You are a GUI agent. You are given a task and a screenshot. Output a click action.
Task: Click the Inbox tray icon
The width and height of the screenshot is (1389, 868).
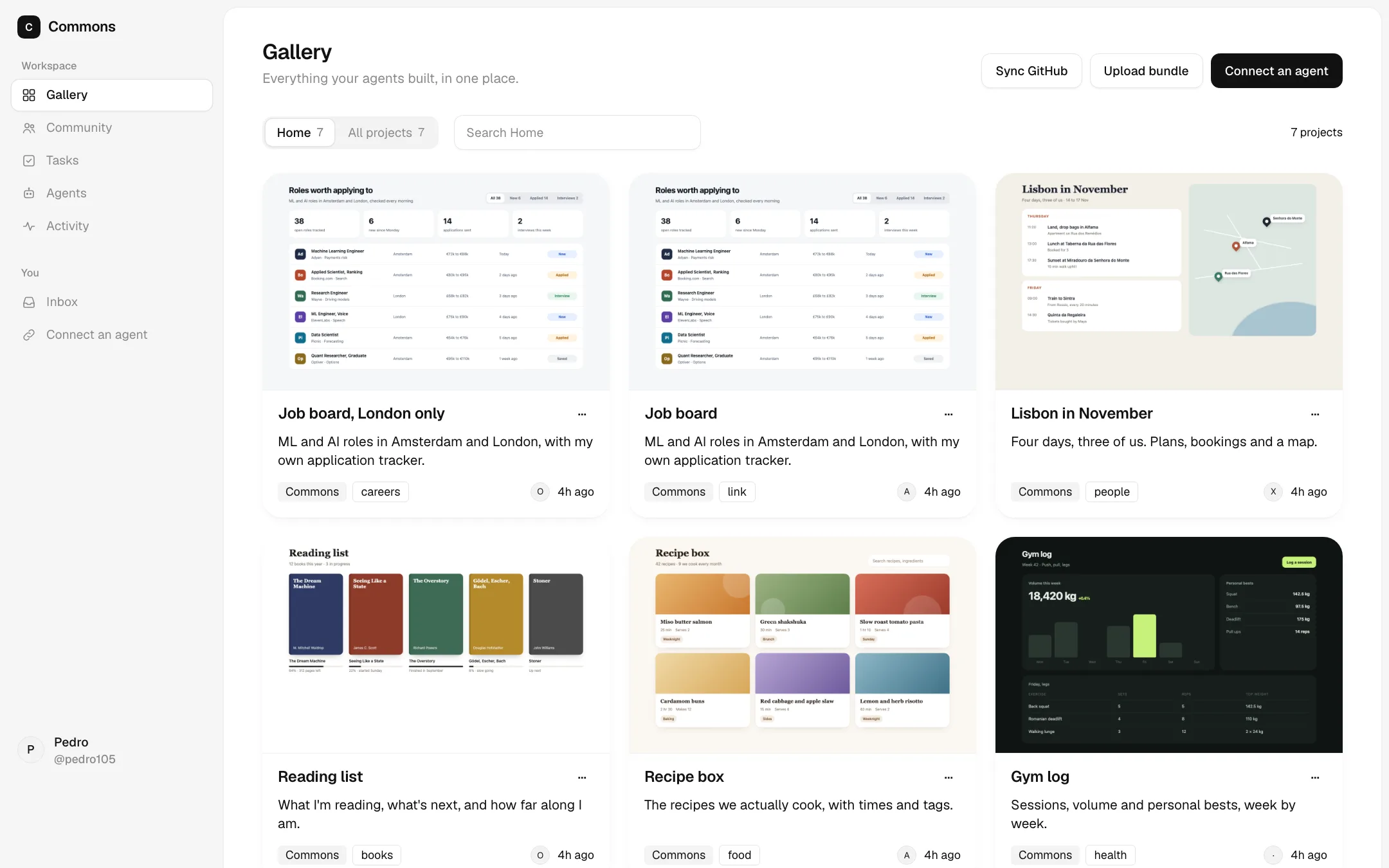pyautogui.click(x=29, y=302)
